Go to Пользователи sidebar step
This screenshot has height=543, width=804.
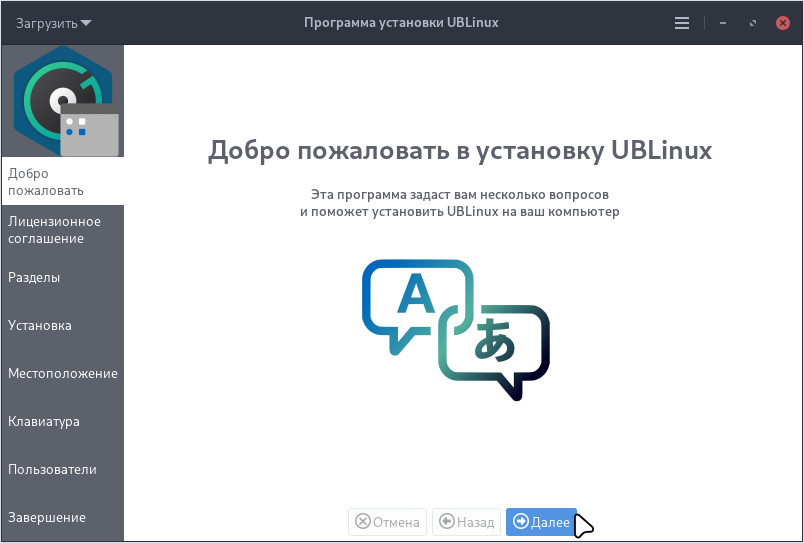(63, 469)
